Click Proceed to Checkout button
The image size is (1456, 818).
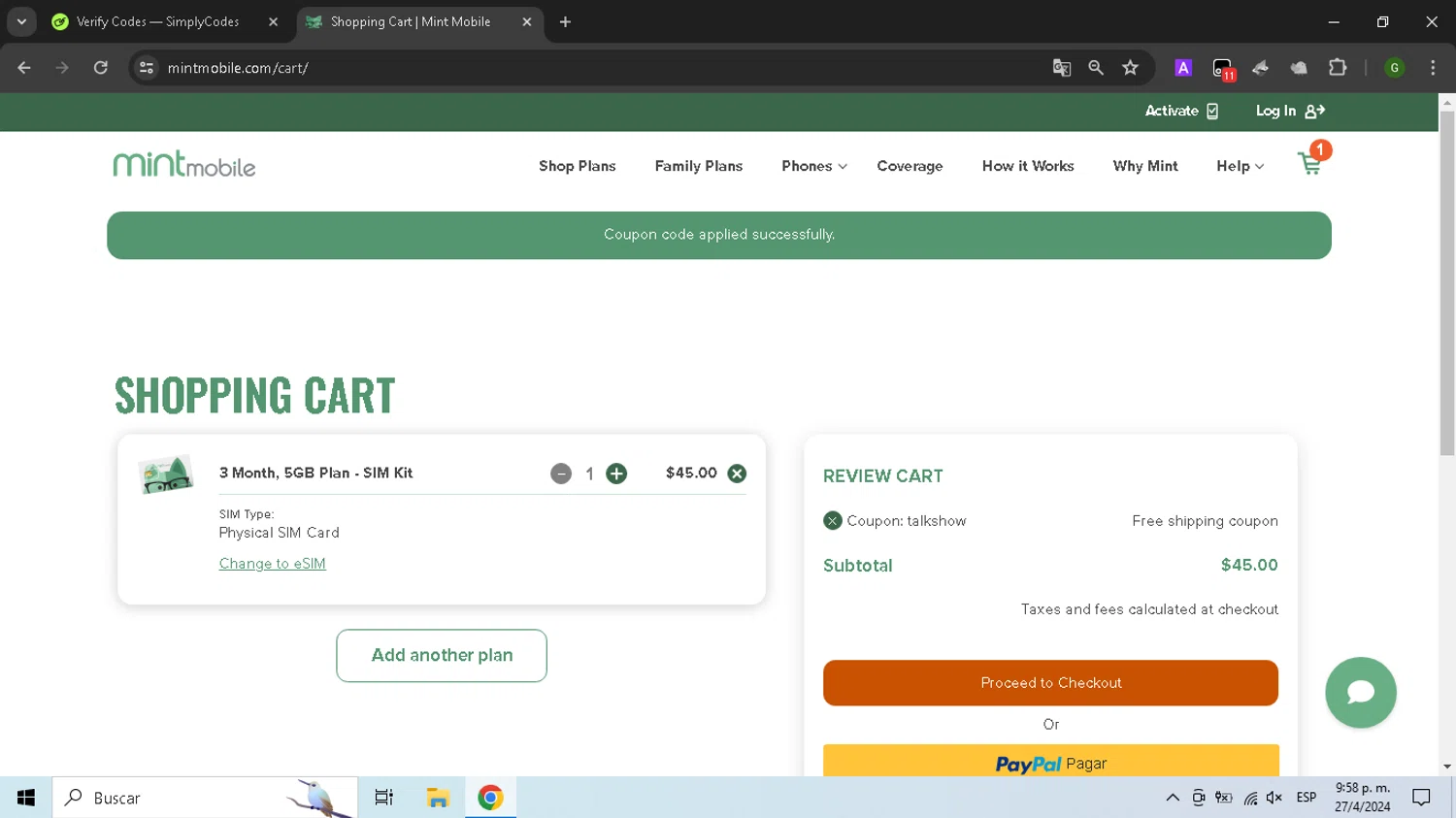tap(1050, 683)
